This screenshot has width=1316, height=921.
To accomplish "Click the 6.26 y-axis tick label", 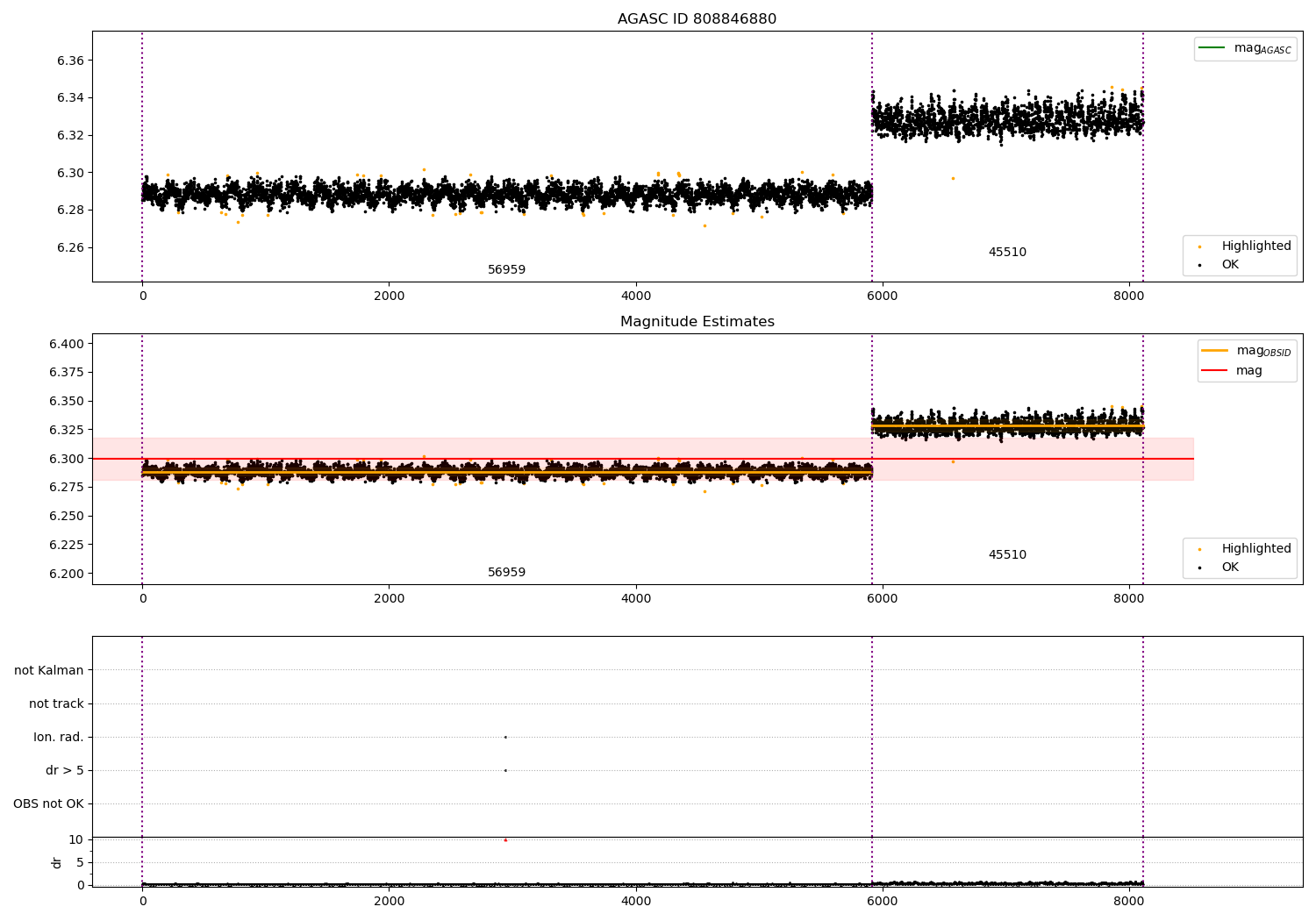I will click(71, 247).
